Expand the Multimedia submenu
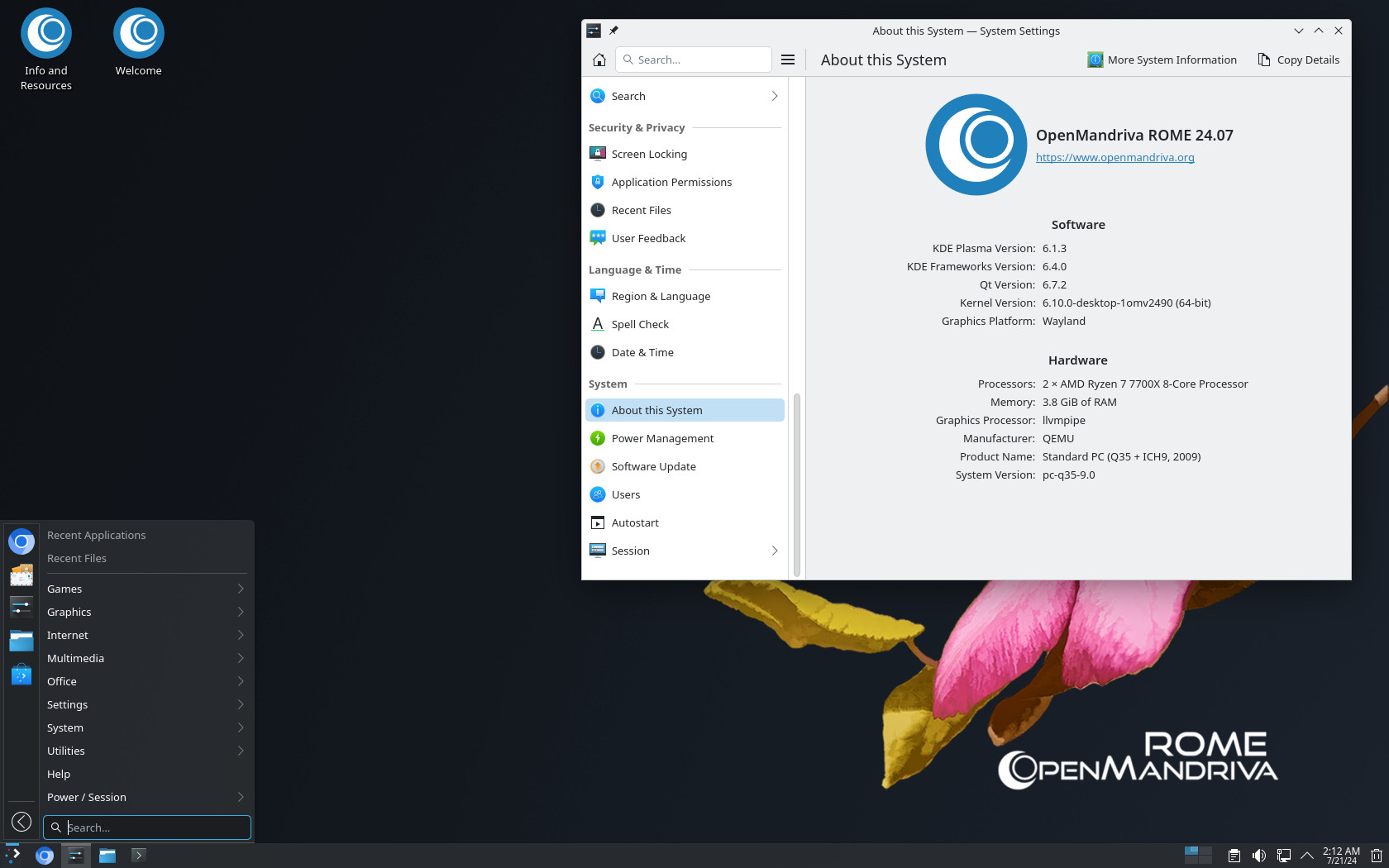 pos(146,658)
